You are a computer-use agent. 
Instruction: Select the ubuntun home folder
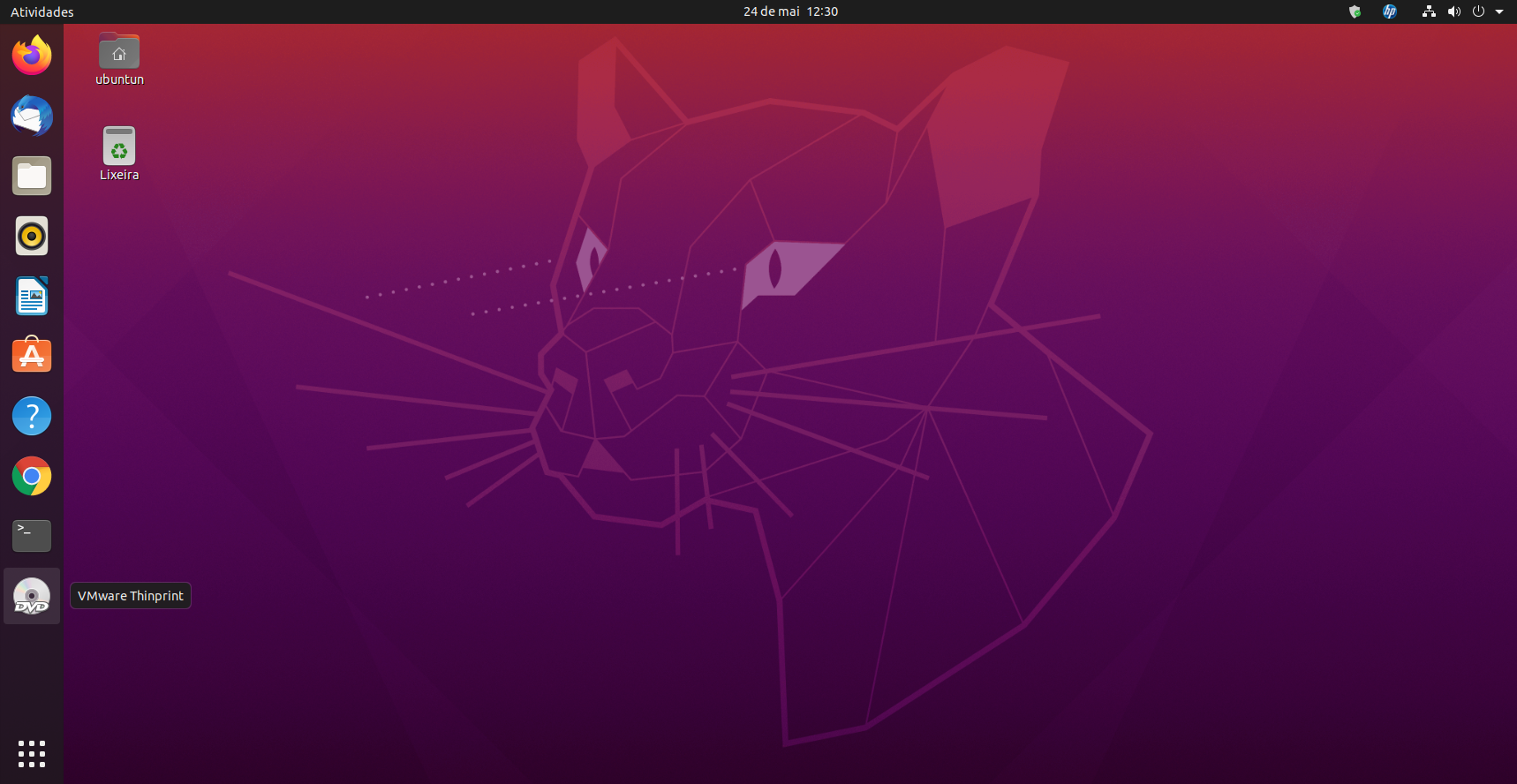pyautogui.click(x=119, y=59)
